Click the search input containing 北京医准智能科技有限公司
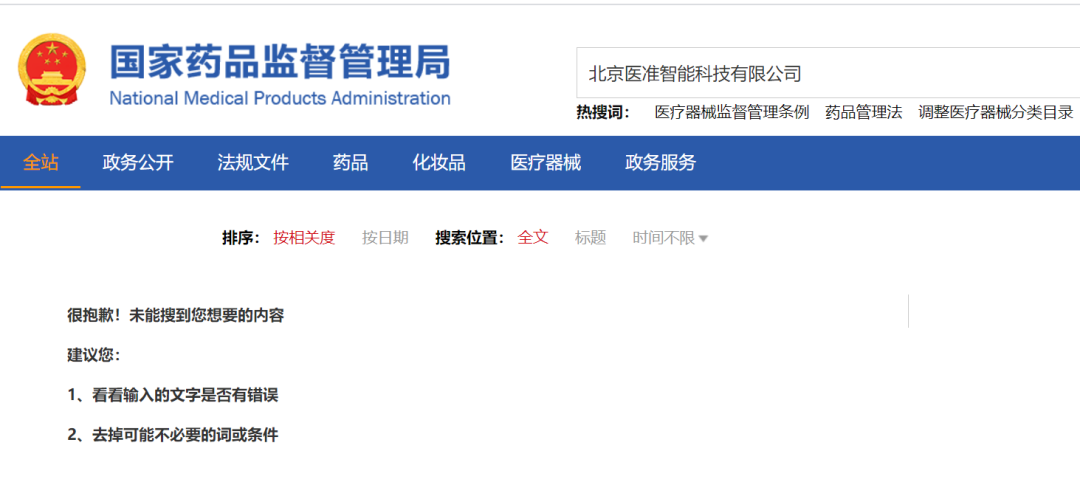Screen dimensions: 1080x499 (828, 73)
